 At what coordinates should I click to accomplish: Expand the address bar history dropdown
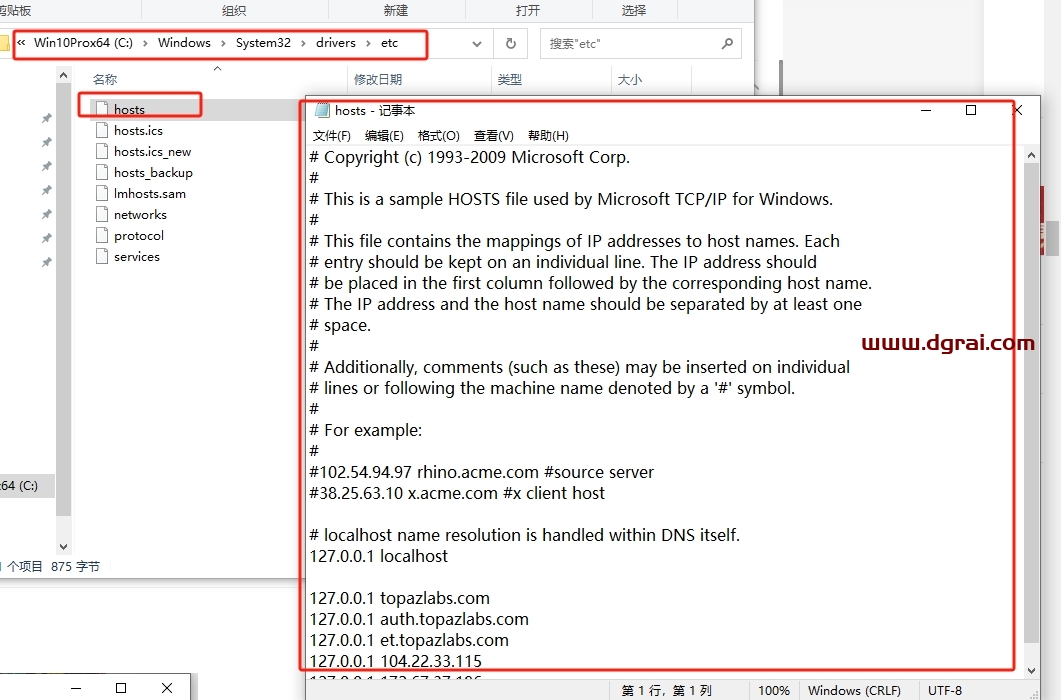477,44
